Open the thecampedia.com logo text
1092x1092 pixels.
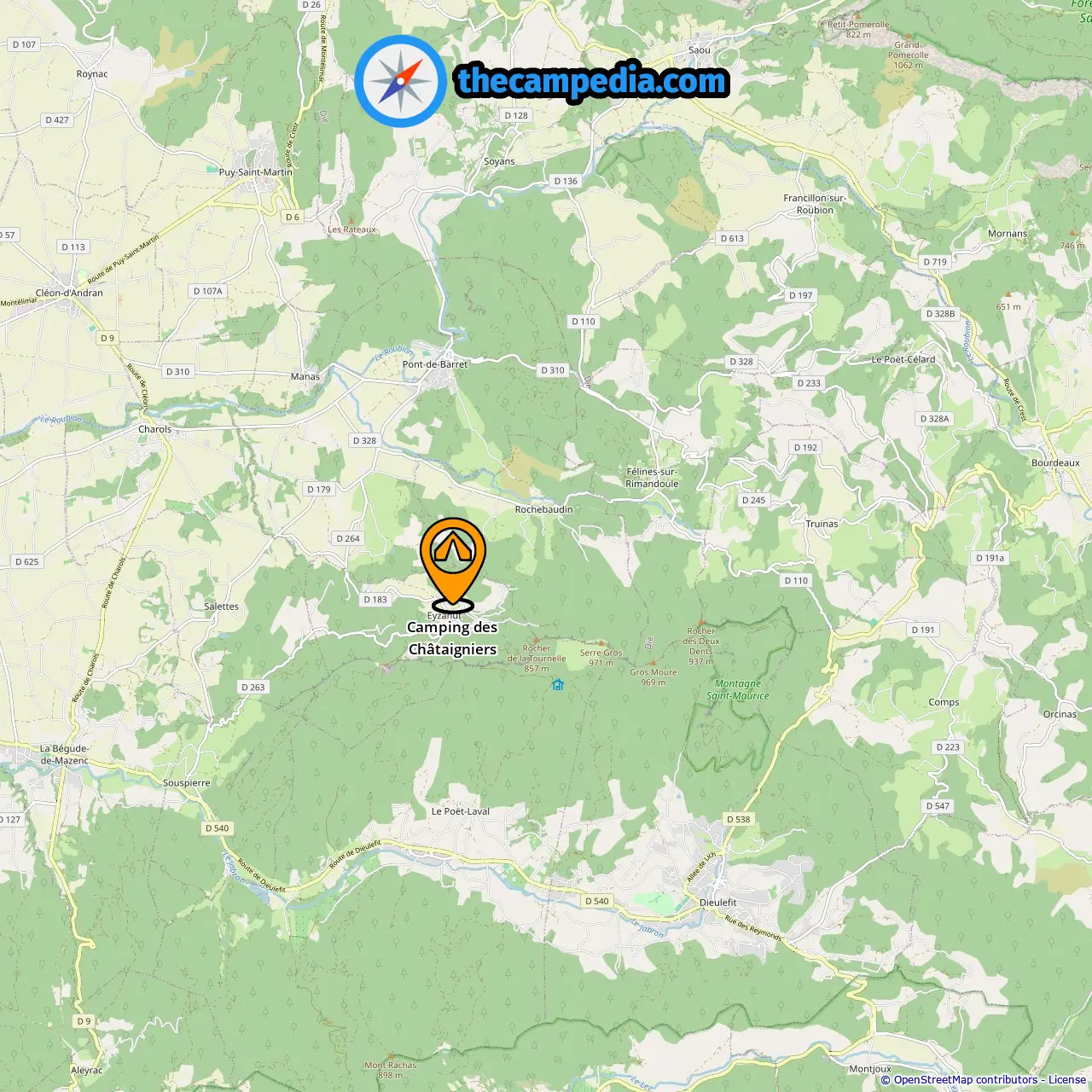pos(592,81)
